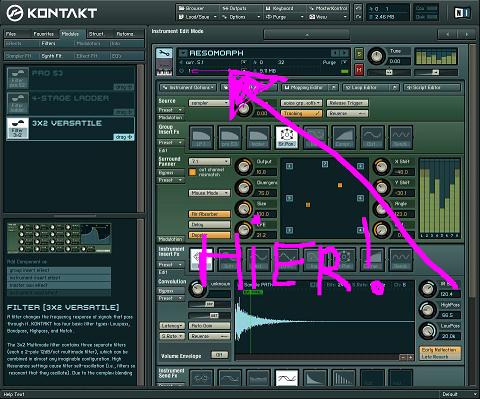Toggle the Auto Gain button
This screenshot has width=480, height=399.
pos(209,325)
